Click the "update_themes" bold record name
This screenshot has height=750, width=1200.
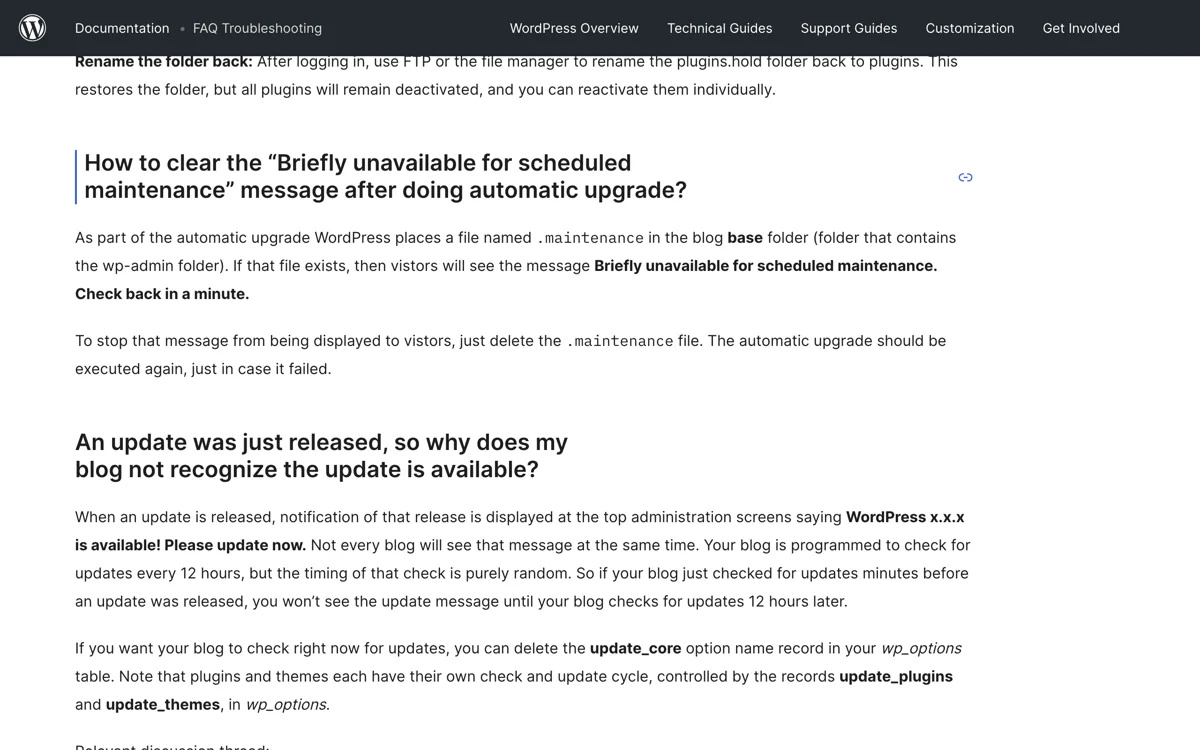[x=163, y=704]
